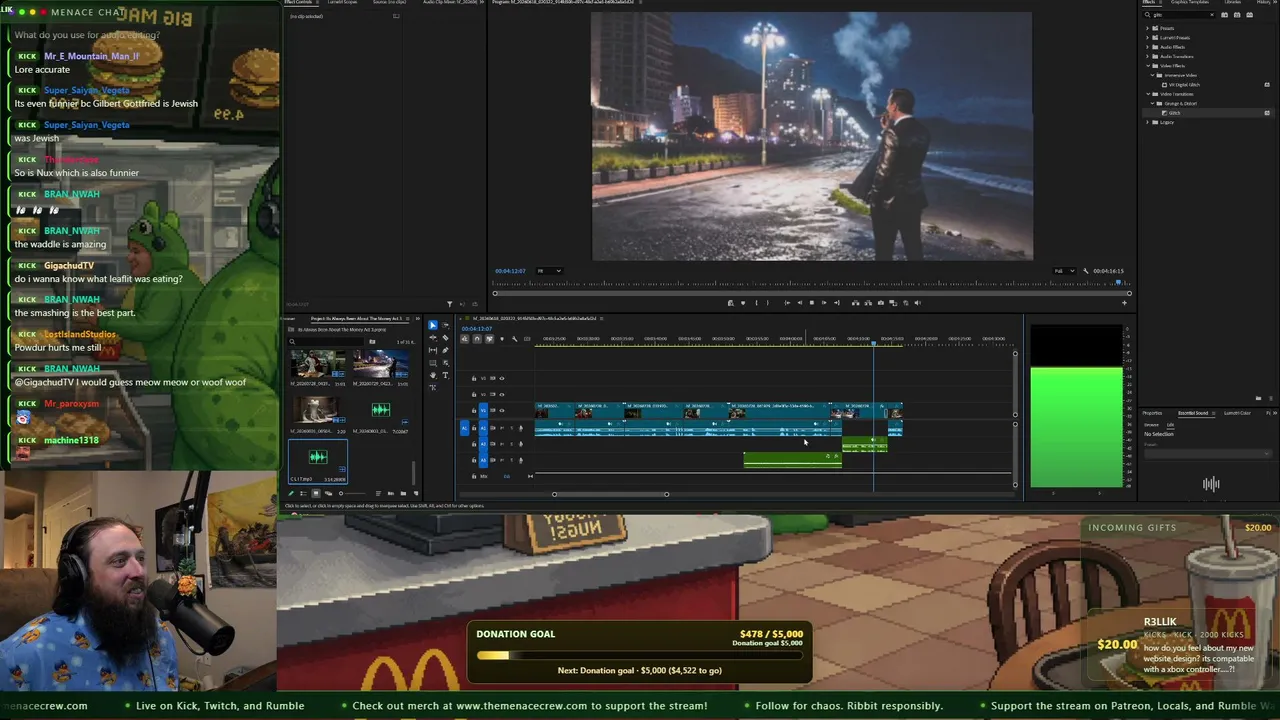Go to In point in Program monitor
The image size is (1280, 720).
[x=787, y=303]
